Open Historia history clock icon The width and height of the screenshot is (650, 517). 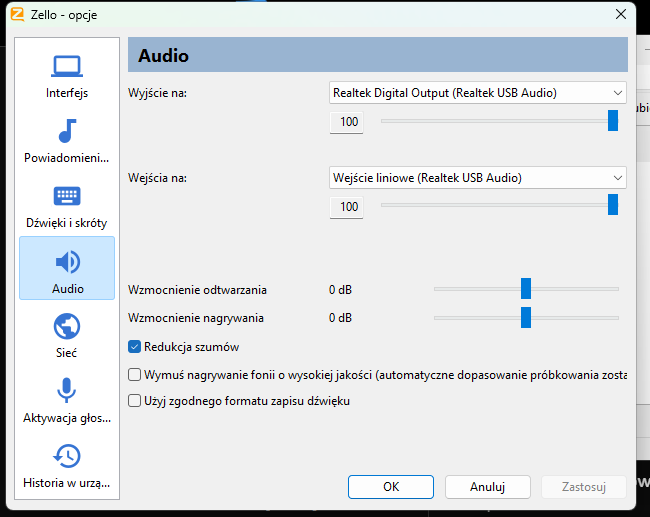pos(67,456)
